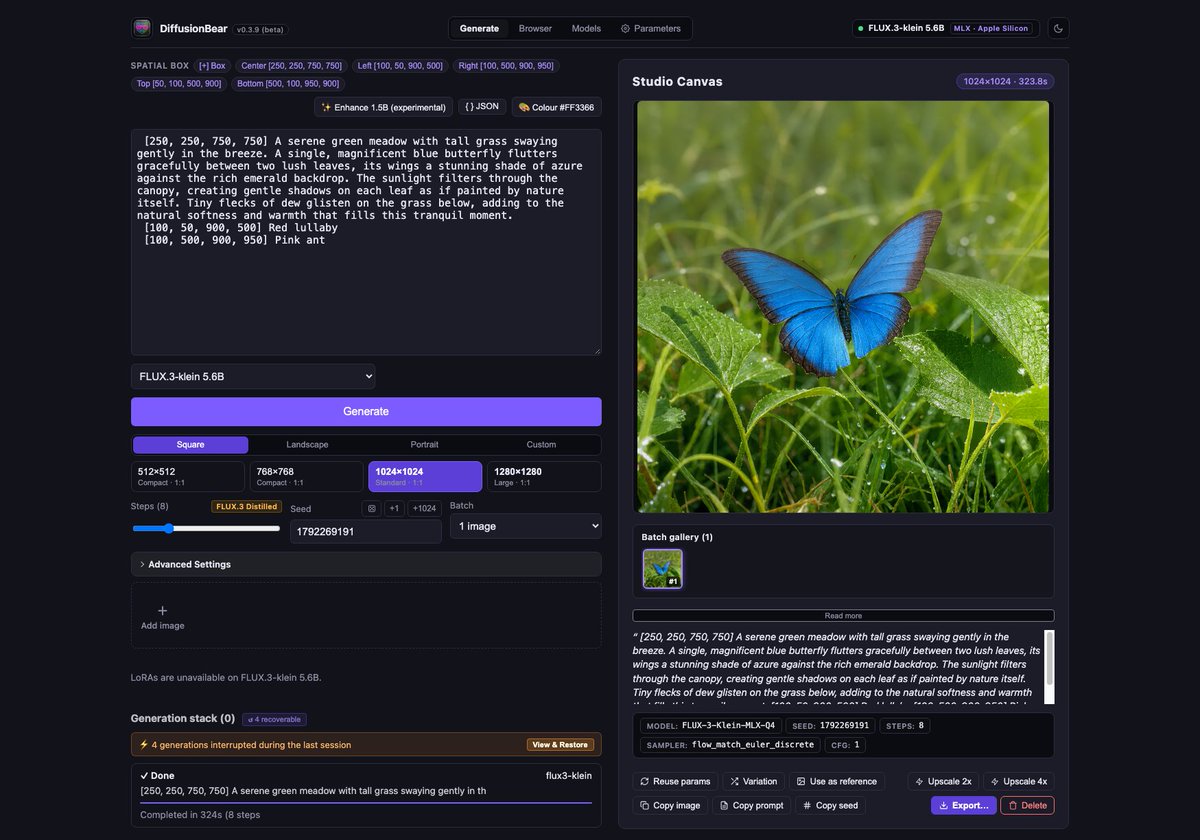Insert Bottom [500, 100, 950, 900] box
This screenshot has height=840, width=1200.
[288, 84]
